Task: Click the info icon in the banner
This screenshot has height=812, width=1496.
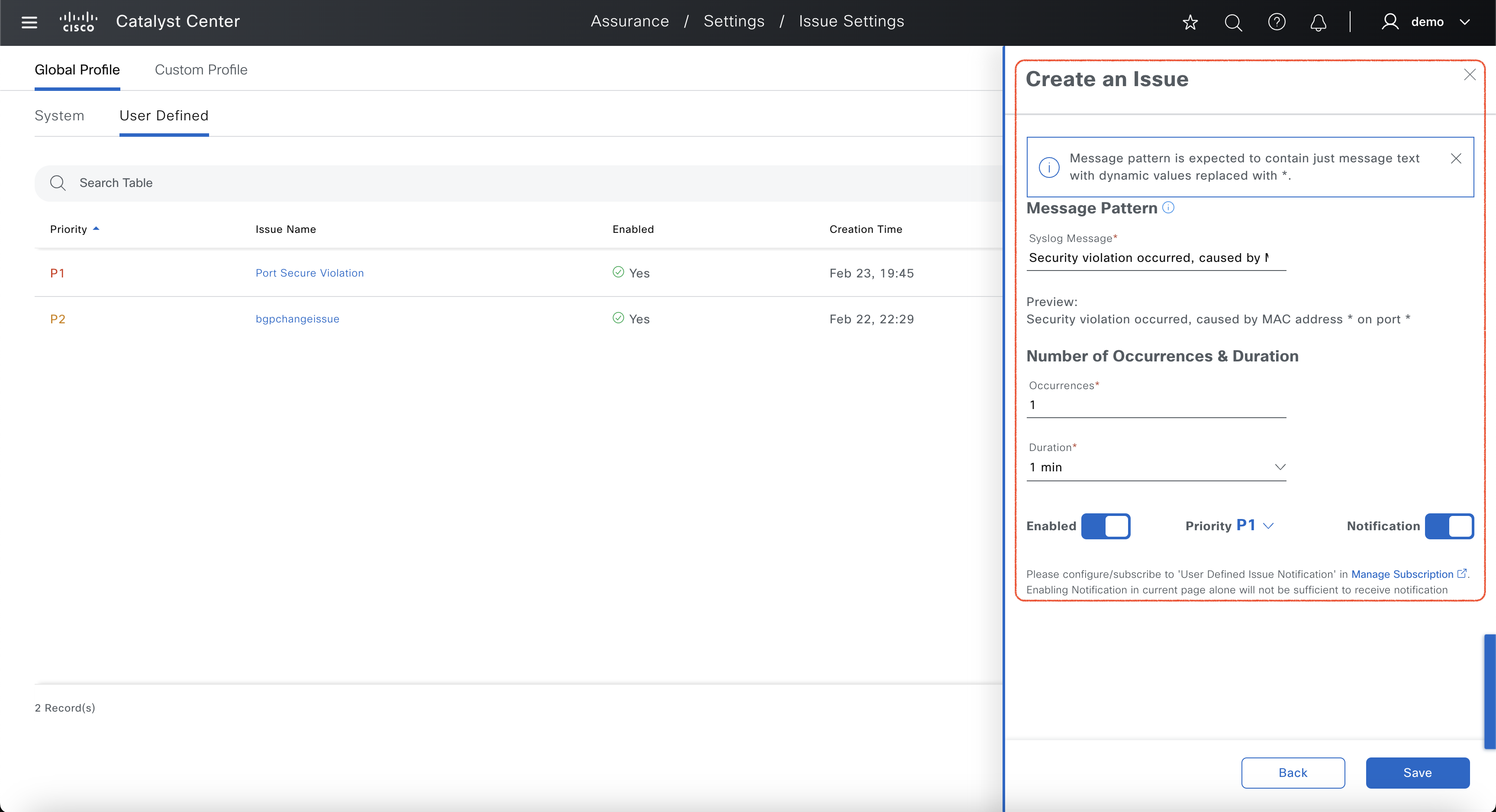Action: tap(1049, 167)
